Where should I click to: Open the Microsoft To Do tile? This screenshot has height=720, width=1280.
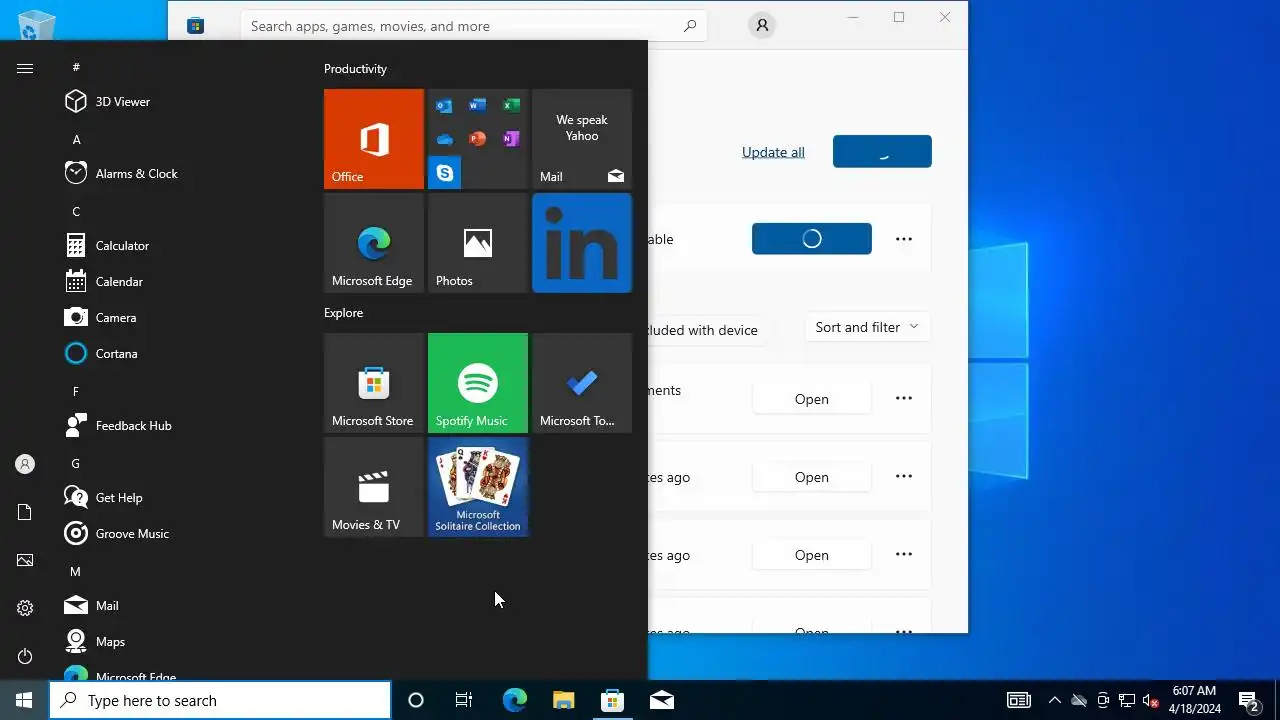coord(582,383)
